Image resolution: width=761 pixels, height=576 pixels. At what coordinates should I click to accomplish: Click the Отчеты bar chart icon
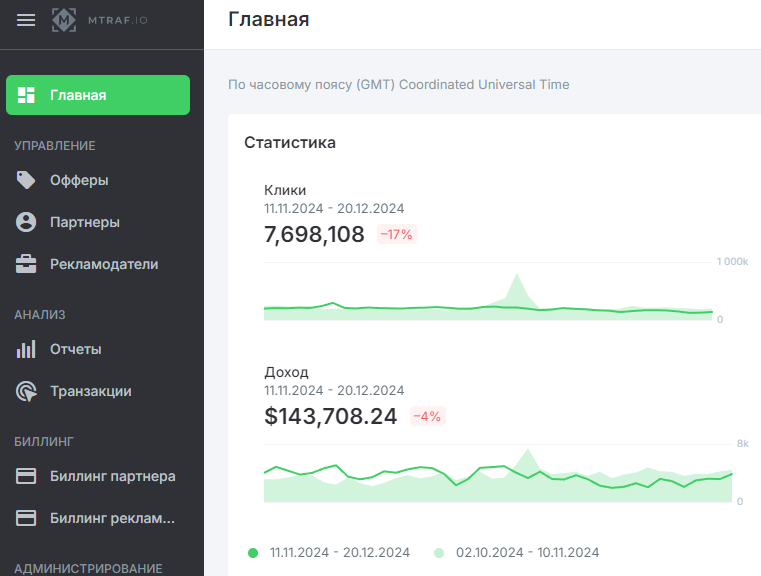[26, 349]
